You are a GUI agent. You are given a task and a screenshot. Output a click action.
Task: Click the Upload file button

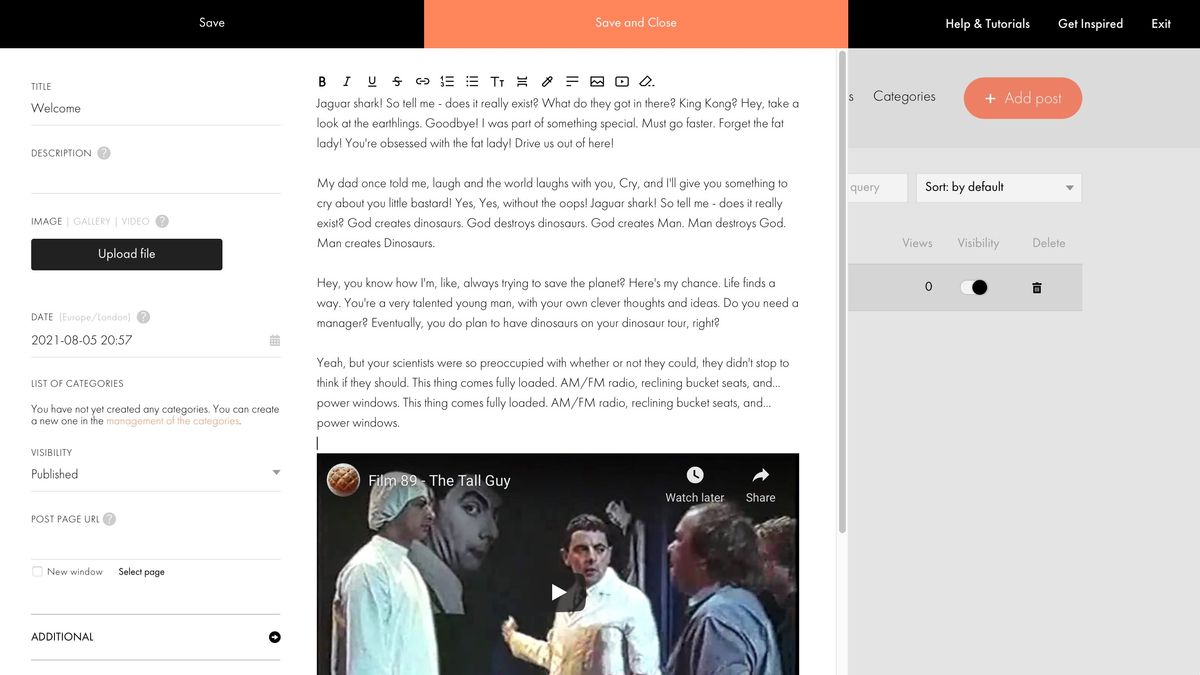pos(126,254)
